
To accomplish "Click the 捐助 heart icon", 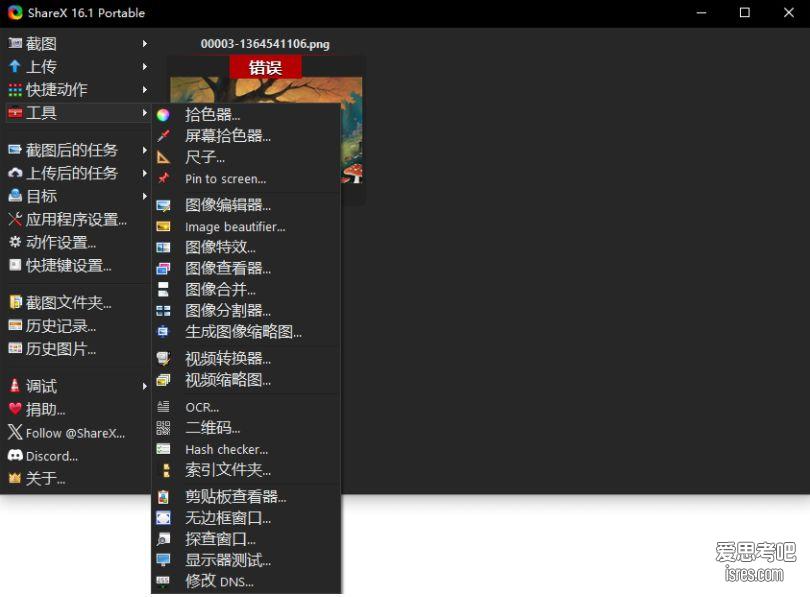I will point(15,409).
